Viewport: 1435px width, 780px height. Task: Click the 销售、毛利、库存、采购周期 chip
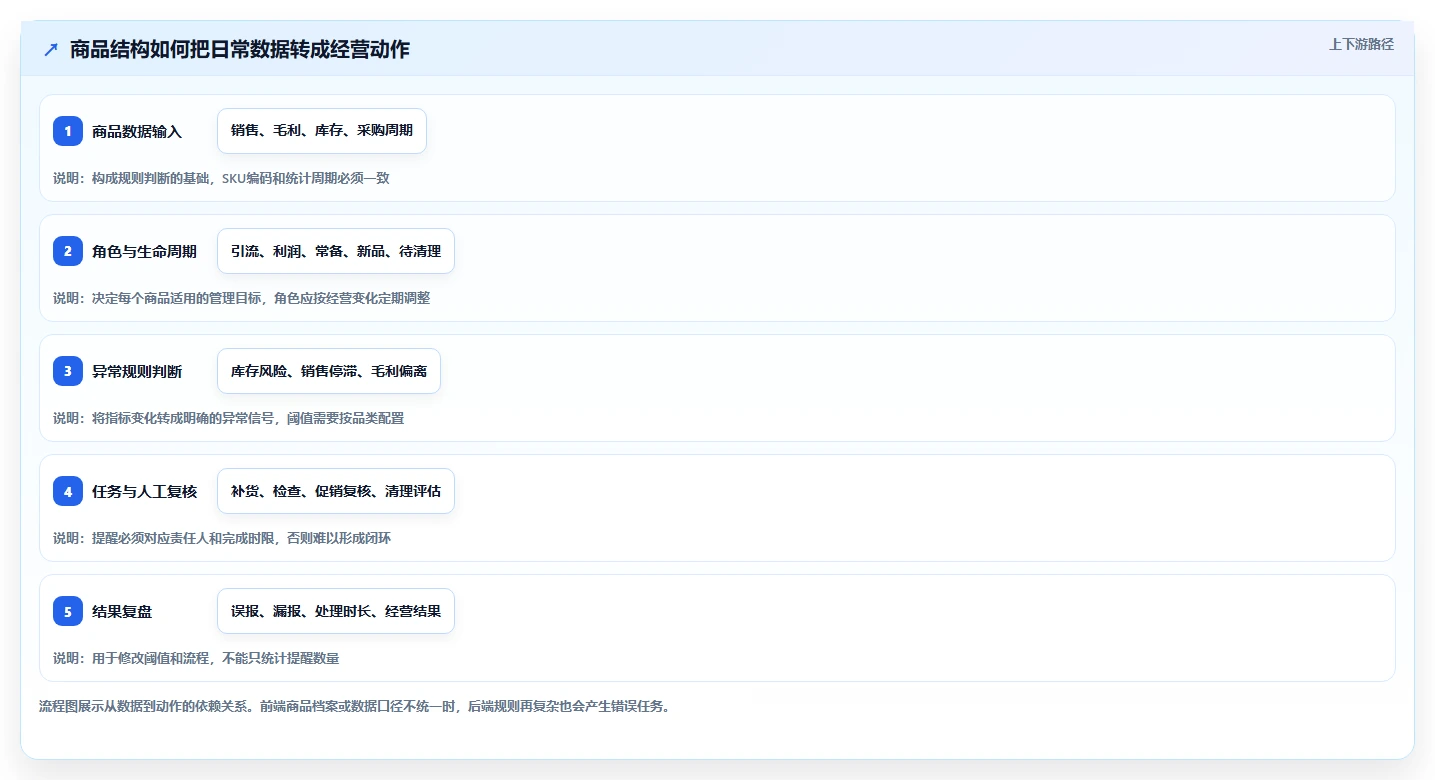322,131
